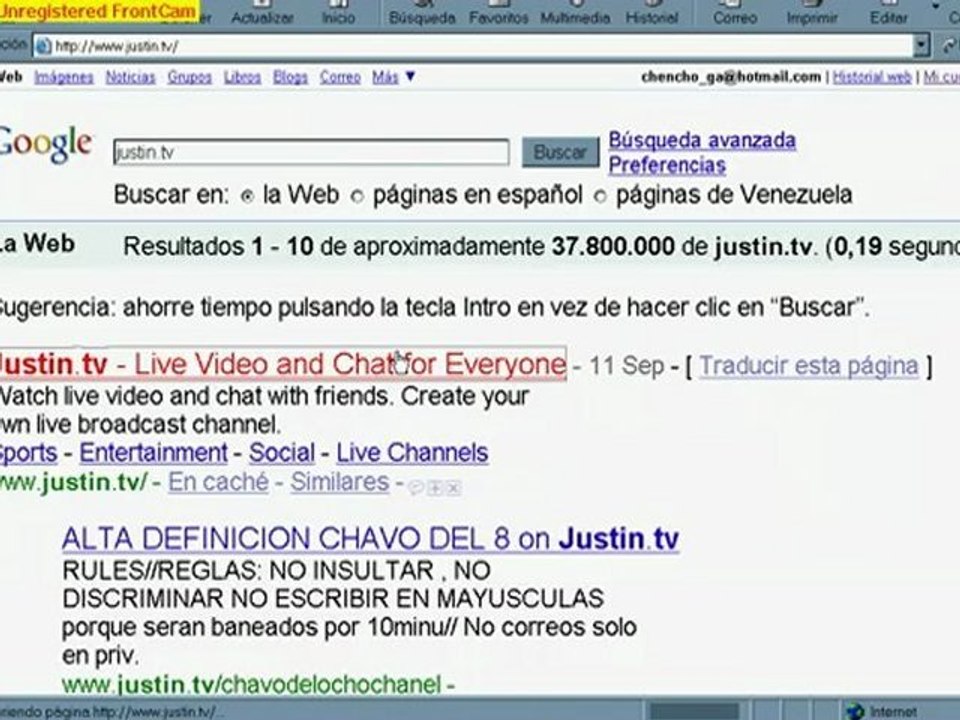Open Justin.tv Live Video and Chat result
Screen dimensions: 960x720
click(282, 364)
